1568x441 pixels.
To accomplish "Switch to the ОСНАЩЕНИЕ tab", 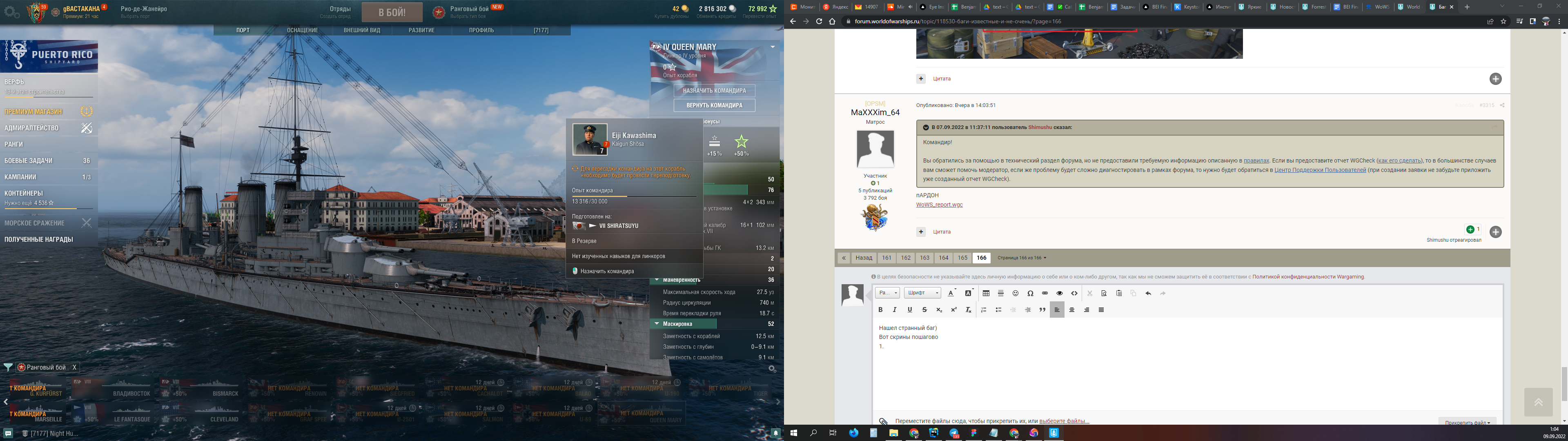I will click(303, 31).
